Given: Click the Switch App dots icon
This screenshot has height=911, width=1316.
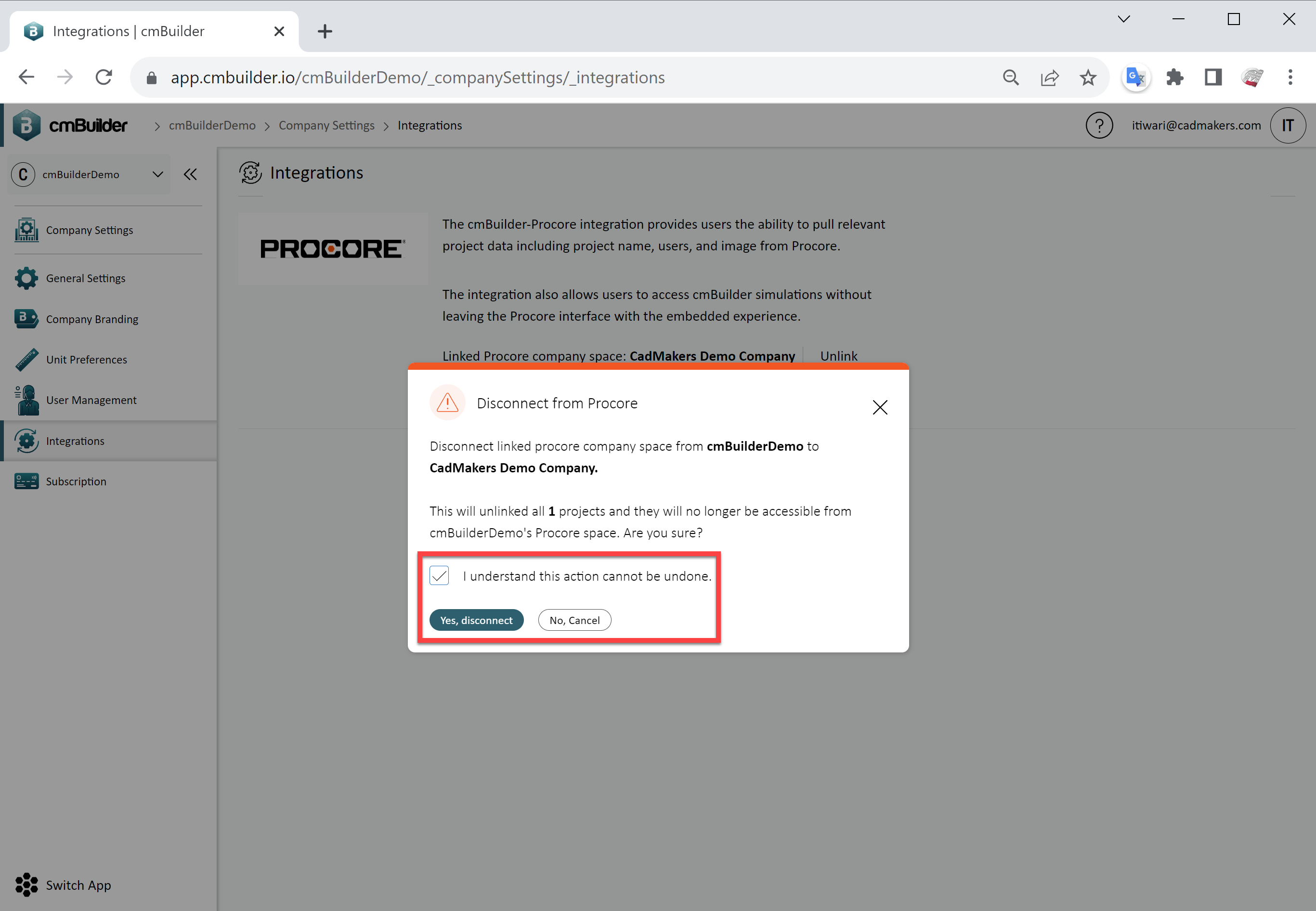Looking at the screenshot, I should point(26,885).
